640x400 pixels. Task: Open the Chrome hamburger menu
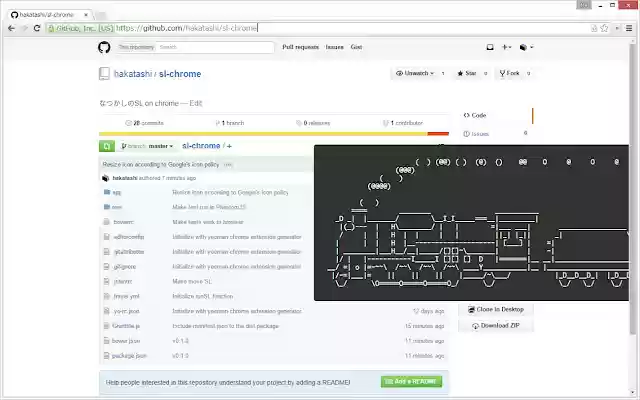coord(629,28)
